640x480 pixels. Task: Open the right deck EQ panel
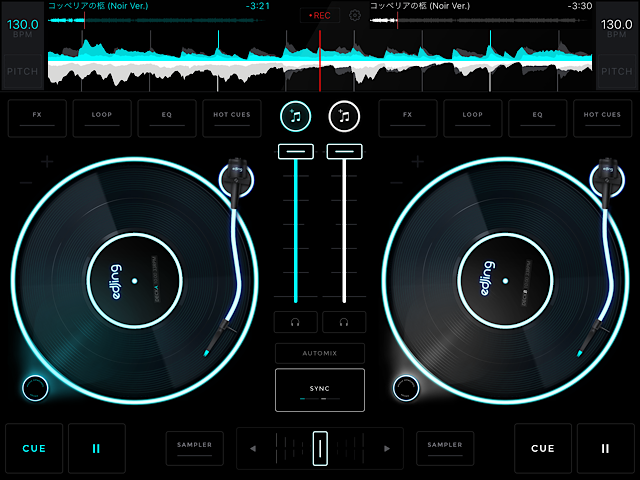coord(538,118)
